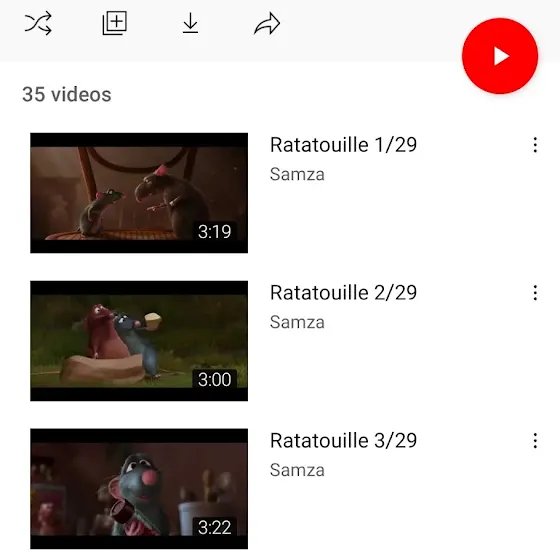Image resolution: width=560 pixels, height=560 pixels.
Task: Tap the 3:00 duration badge
Action: [214, 379]
